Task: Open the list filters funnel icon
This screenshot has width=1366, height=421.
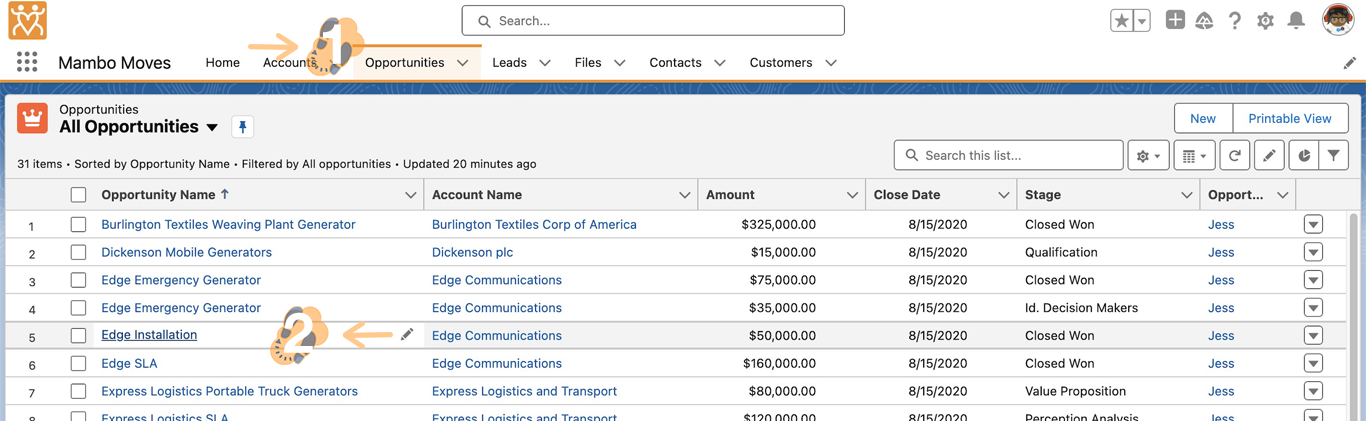Action: tap(1334, 156)
